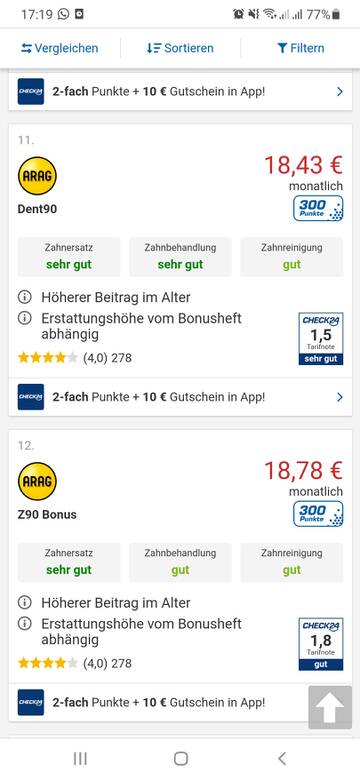
Task: Tap the Zahnreinigung gut tile in Z90 Bonus
Action: 292,562
